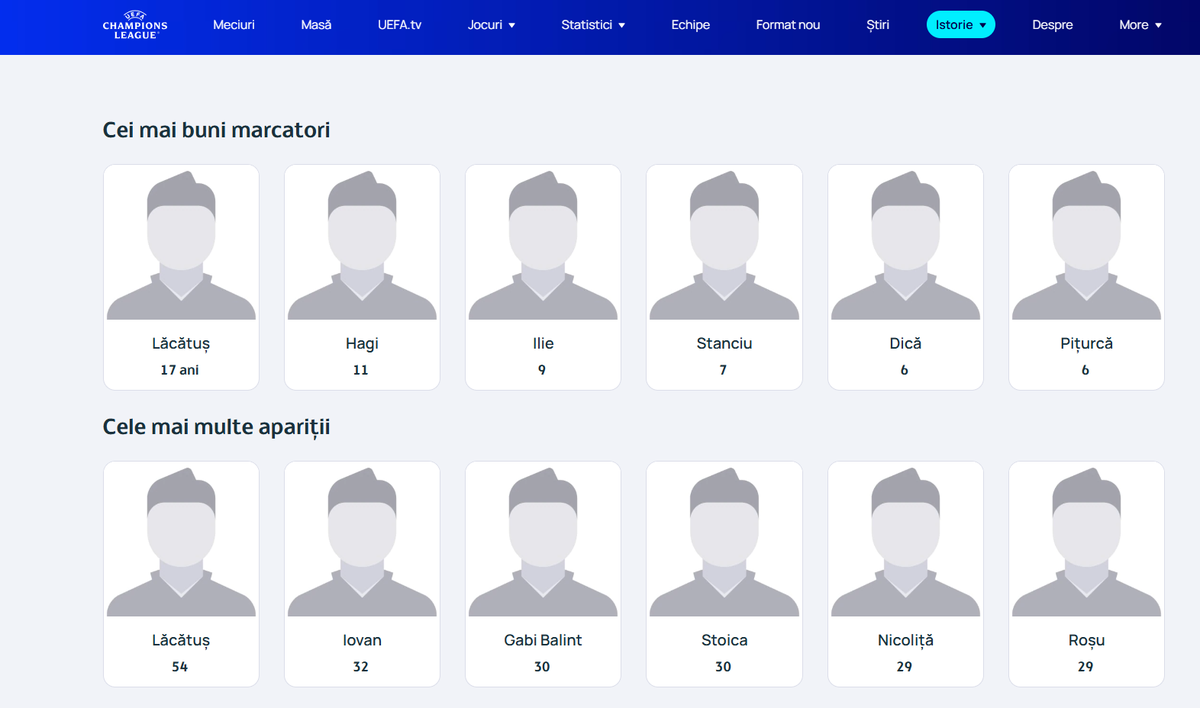Click the UEFA Champions League logo
Image resolution: width=1200 pixels, height=708 pixels.
[x=134, y=24]
